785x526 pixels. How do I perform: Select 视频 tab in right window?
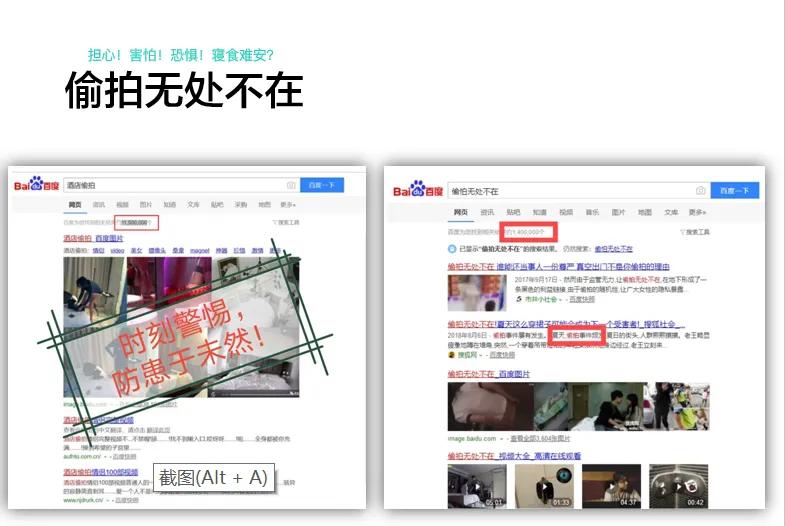[x=566, y=212]
